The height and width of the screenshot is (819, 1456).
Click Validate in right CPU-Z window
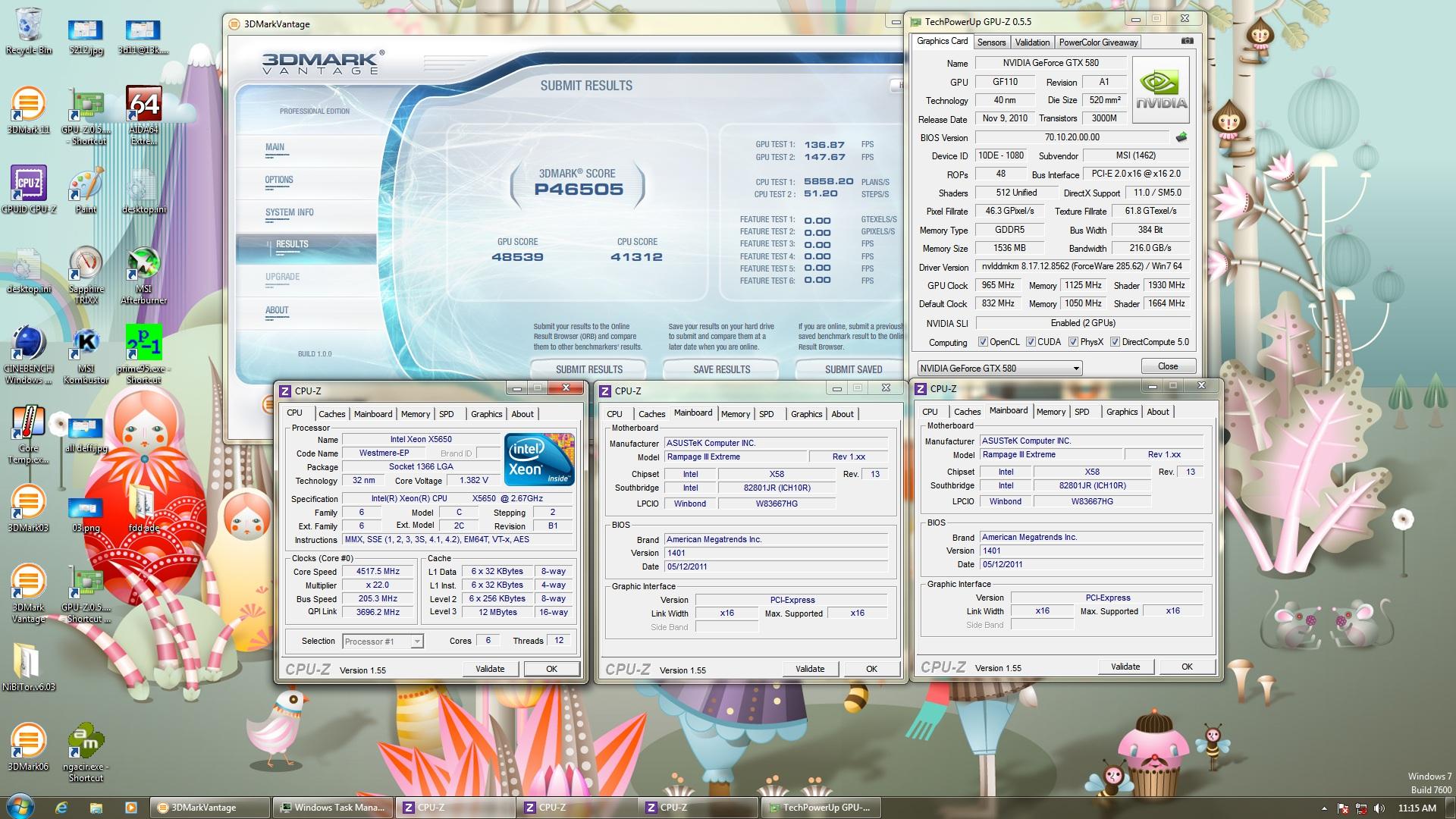(x=1125, y=667)
